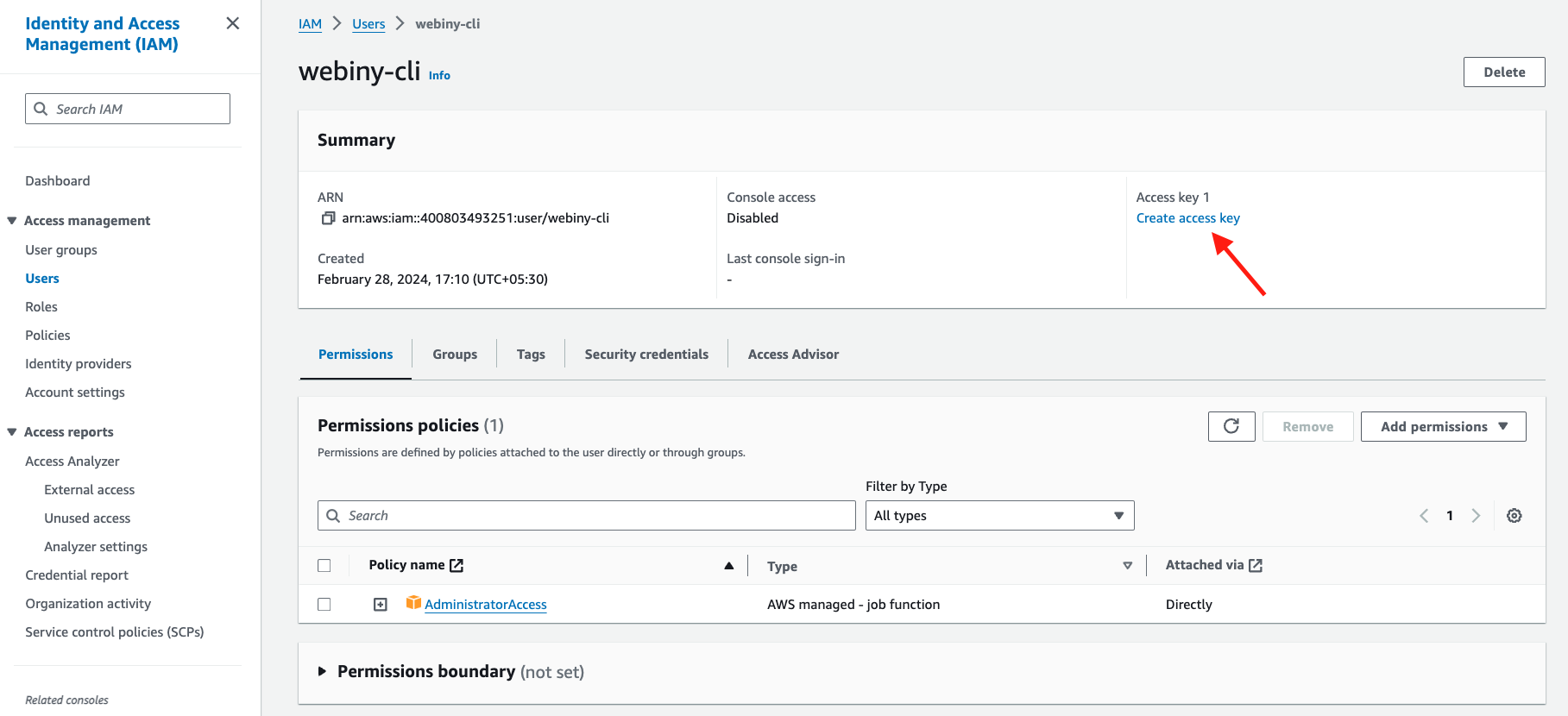Open the Filter by Type dropdown

click(x=999, y=516)
